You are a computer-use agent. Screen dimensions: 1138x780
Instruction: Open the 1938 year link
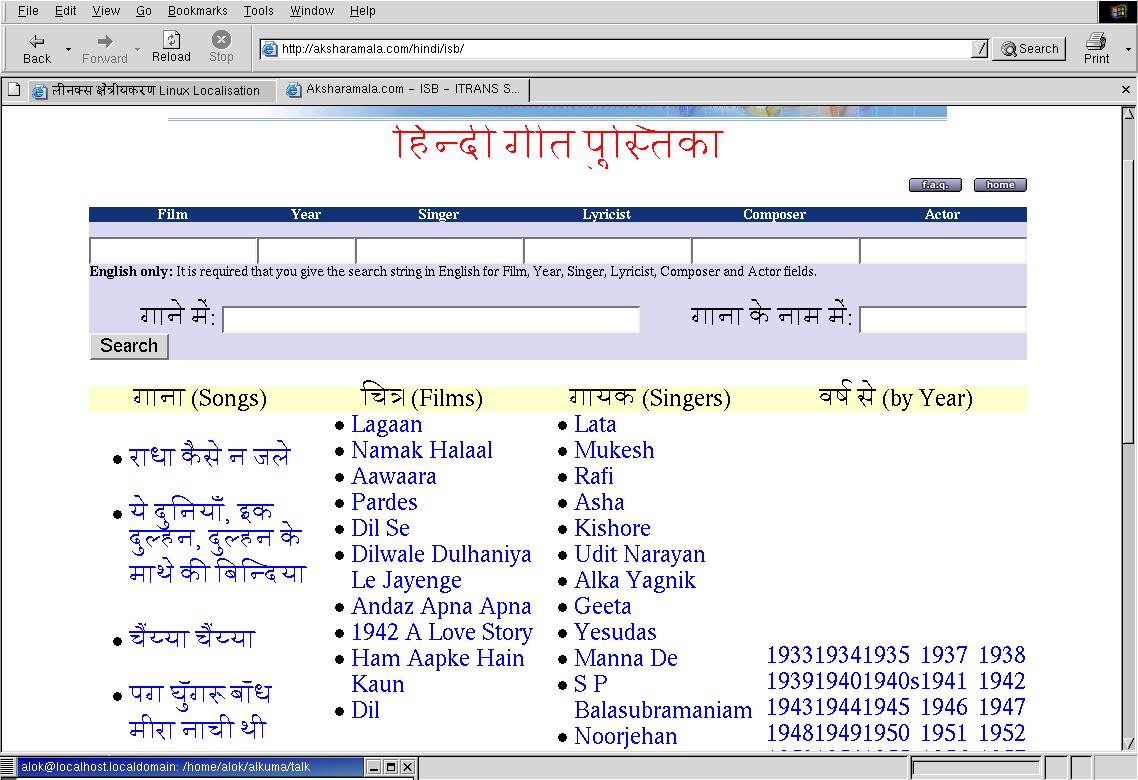point(1002,655)
